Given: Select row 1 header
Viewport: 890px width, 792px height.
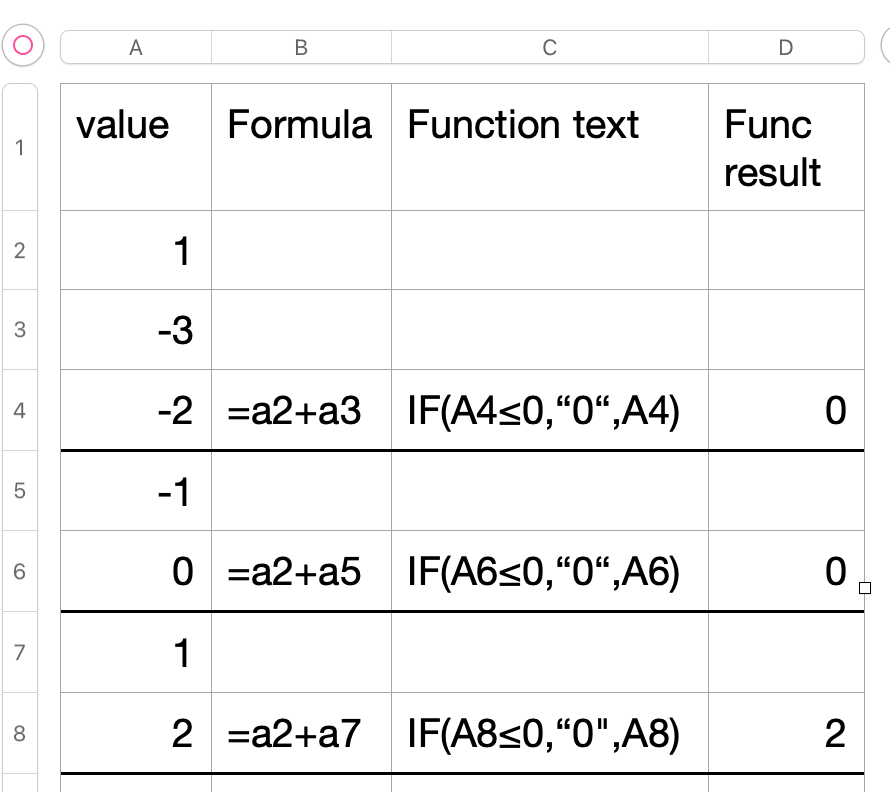Looking at the screenshot, I should coord(21,148).
